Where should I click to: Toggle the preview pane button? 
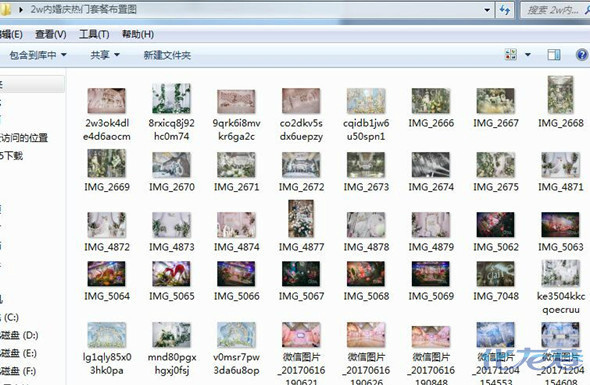click(x=554, y=55)
